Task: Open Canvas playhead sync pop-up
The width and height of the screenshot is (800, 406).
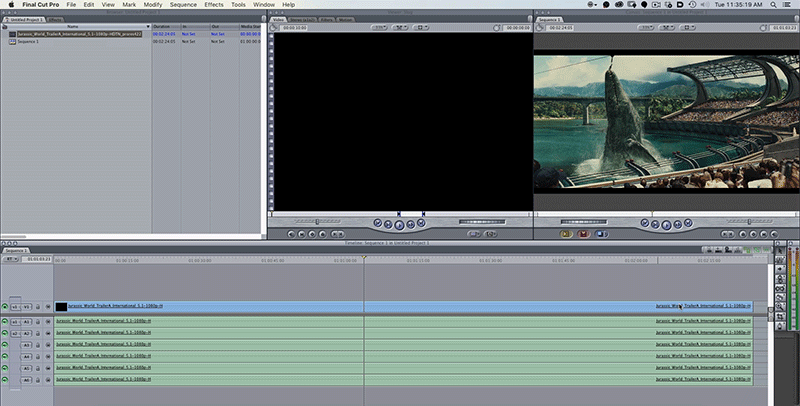Action: click(667, 28)
